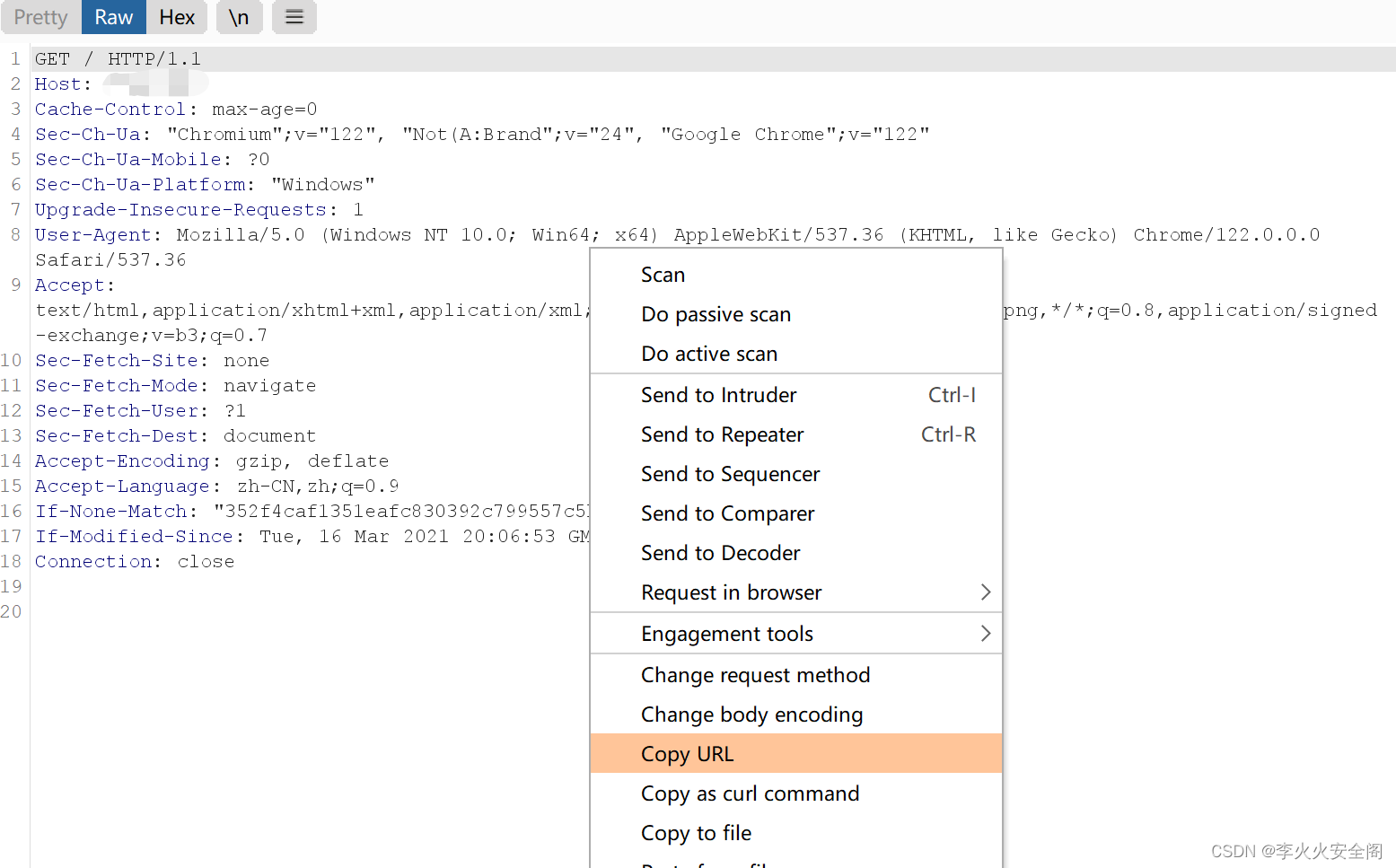
Task: Click the Sec-Ch-Ua-Mobile header name
Action: 128,160
